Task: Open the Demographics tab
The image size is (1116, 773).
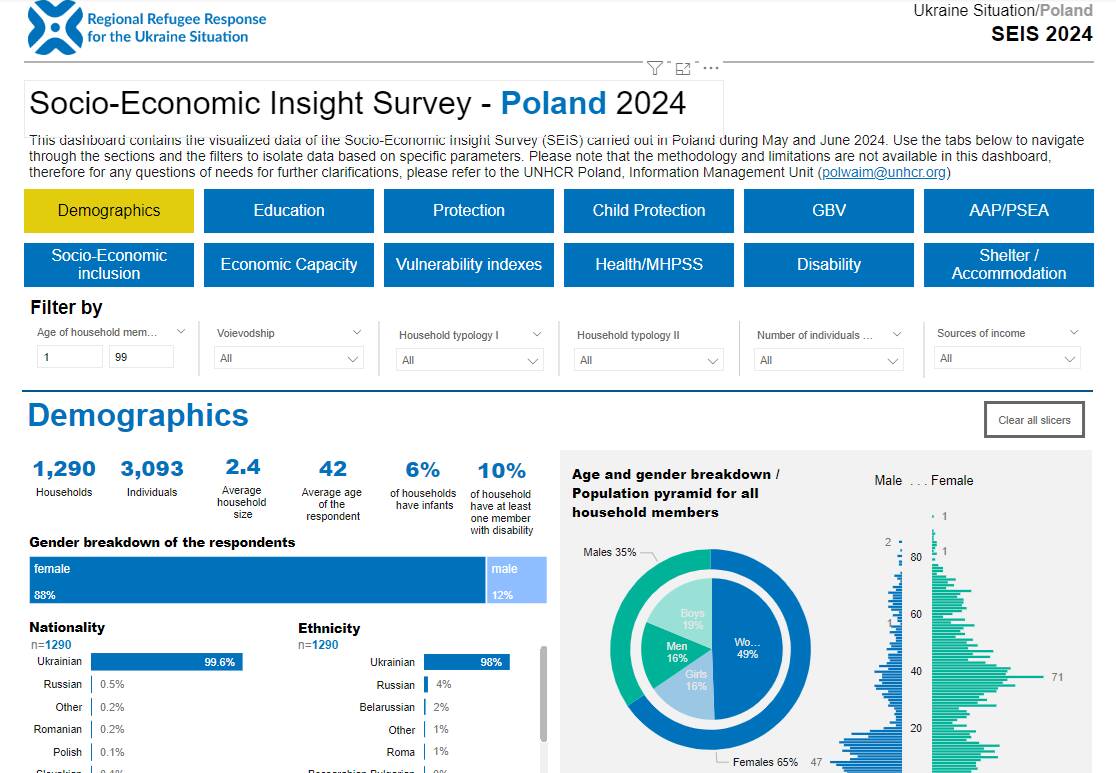Action: [x=109, y=211]
